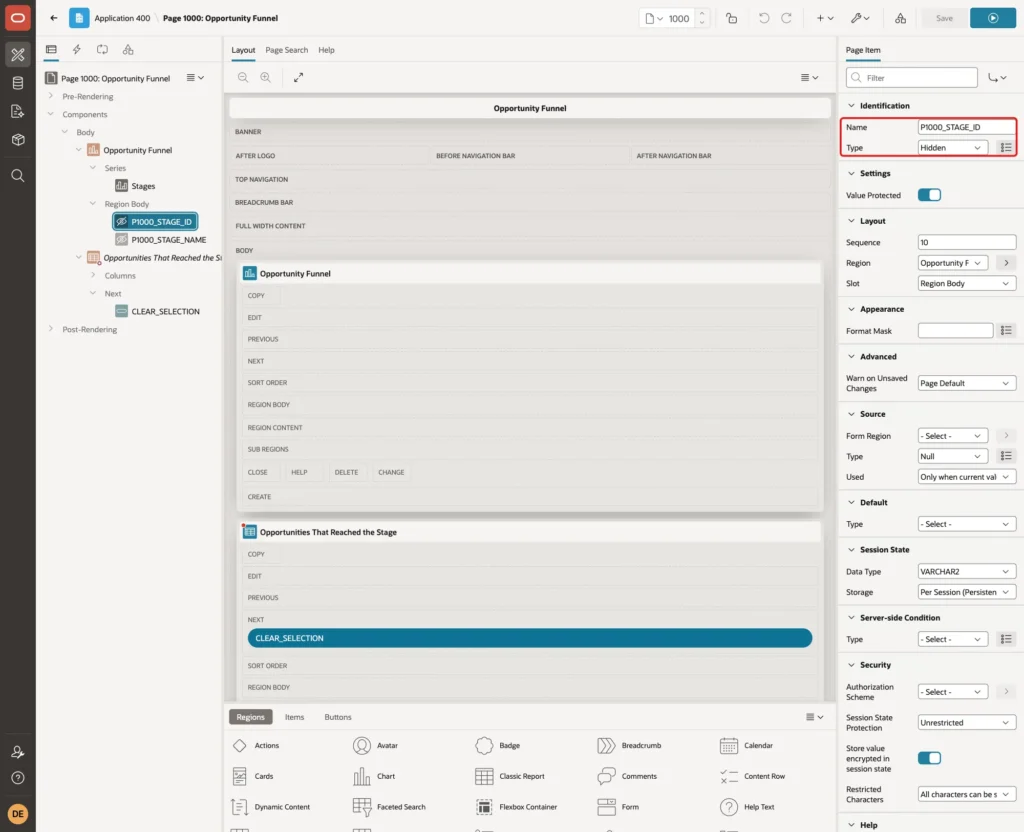Open the help question mark icon
Viewport: 1024px width, 832px height.
(18, 778)
